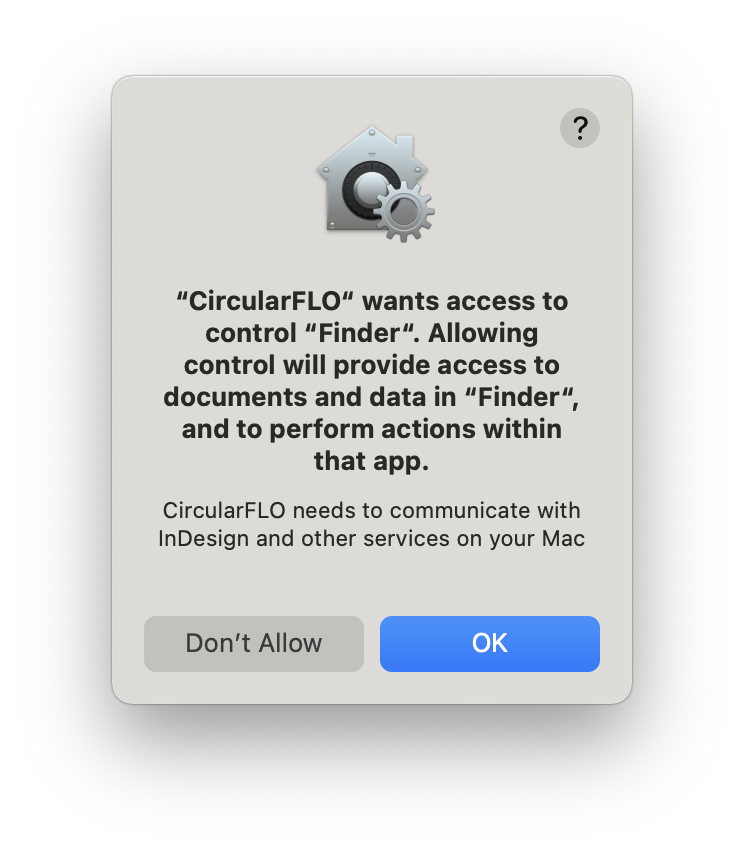Allow CircularFLO access with the OK button
The image size is (744, 852).
tap(490, 643)
